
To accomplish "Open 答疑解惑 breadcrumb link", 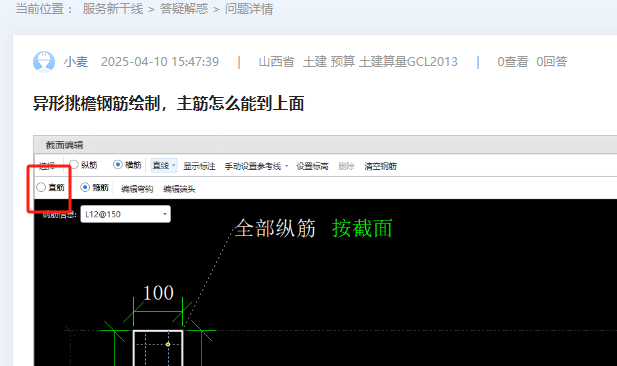I will coord(184,9).
